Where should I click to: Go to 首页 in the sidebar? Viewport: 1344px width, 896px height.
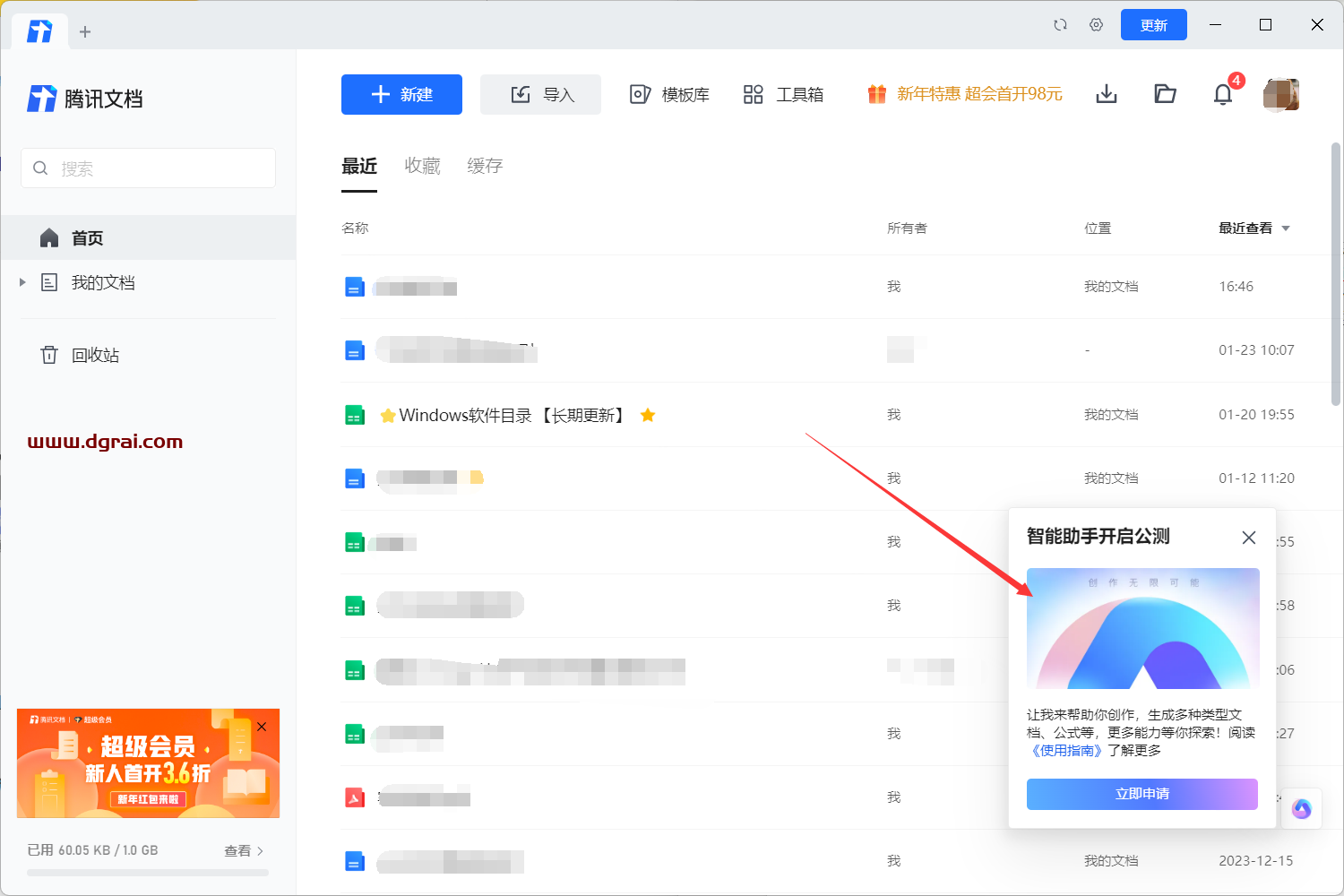[148, 237]
